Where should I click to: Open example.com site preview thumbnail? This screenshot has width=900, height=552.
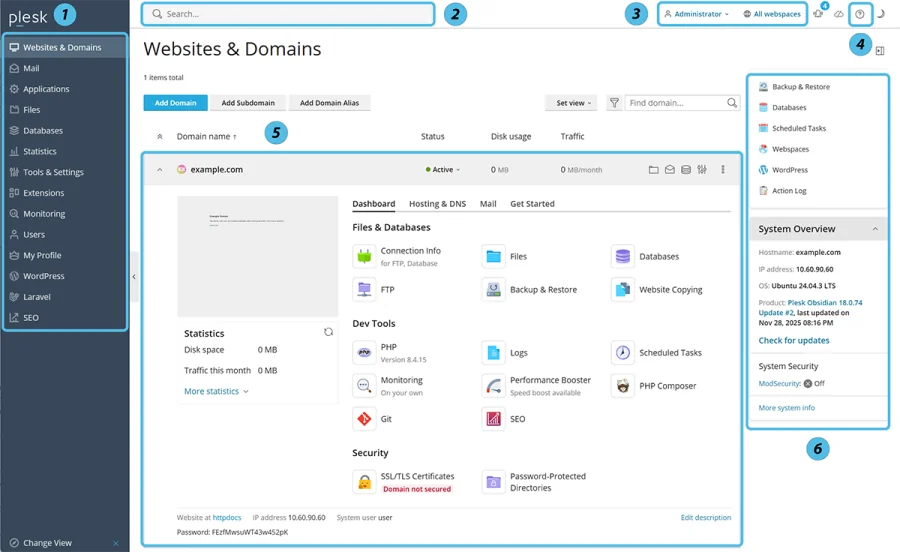258,256
